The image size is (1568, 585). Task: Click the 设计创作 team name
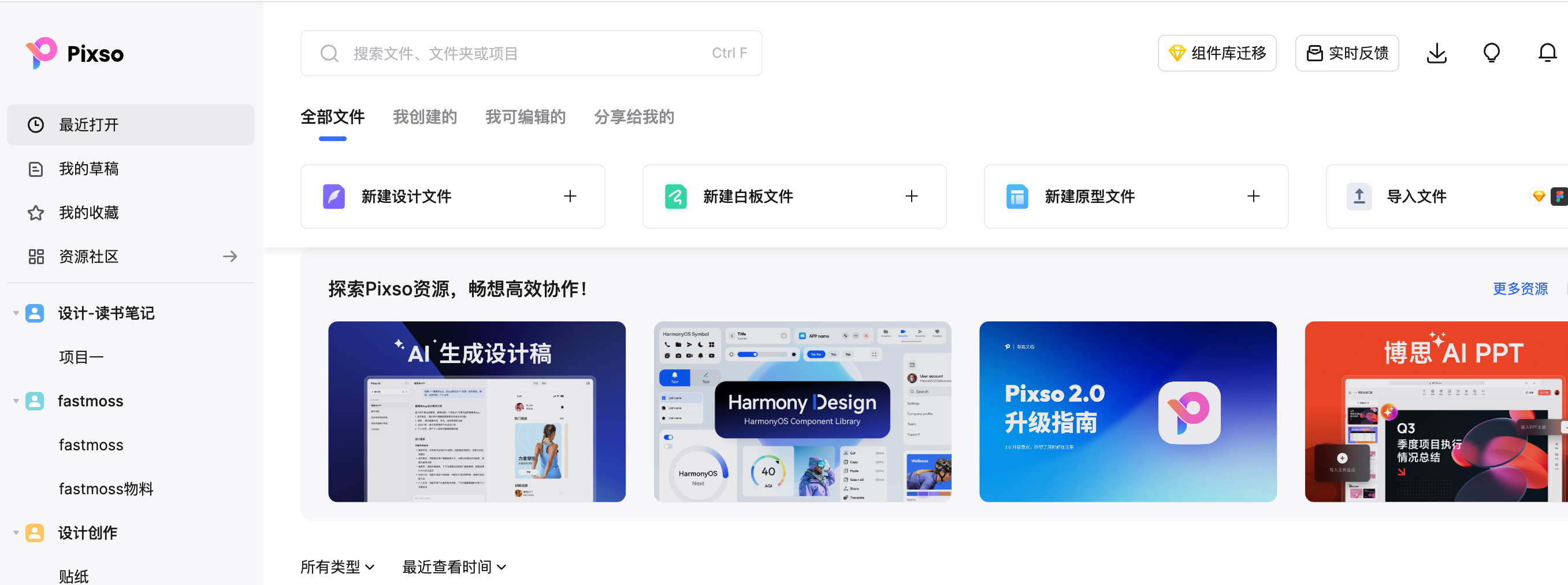(88, 532)
